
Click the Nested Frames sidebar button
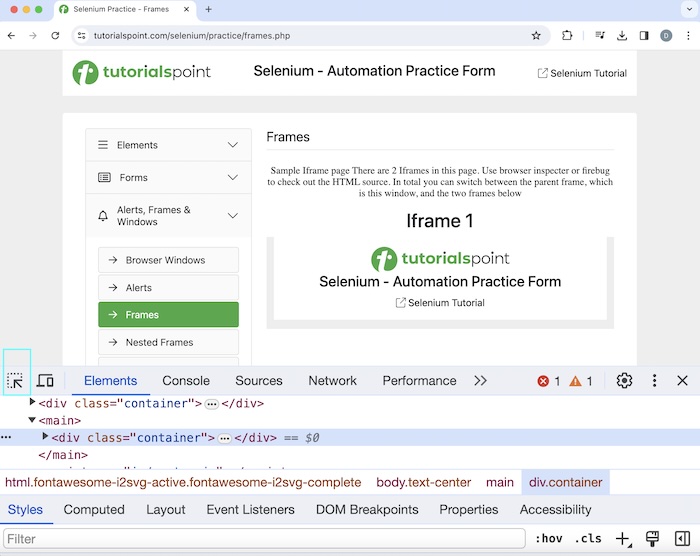[168, 342]
